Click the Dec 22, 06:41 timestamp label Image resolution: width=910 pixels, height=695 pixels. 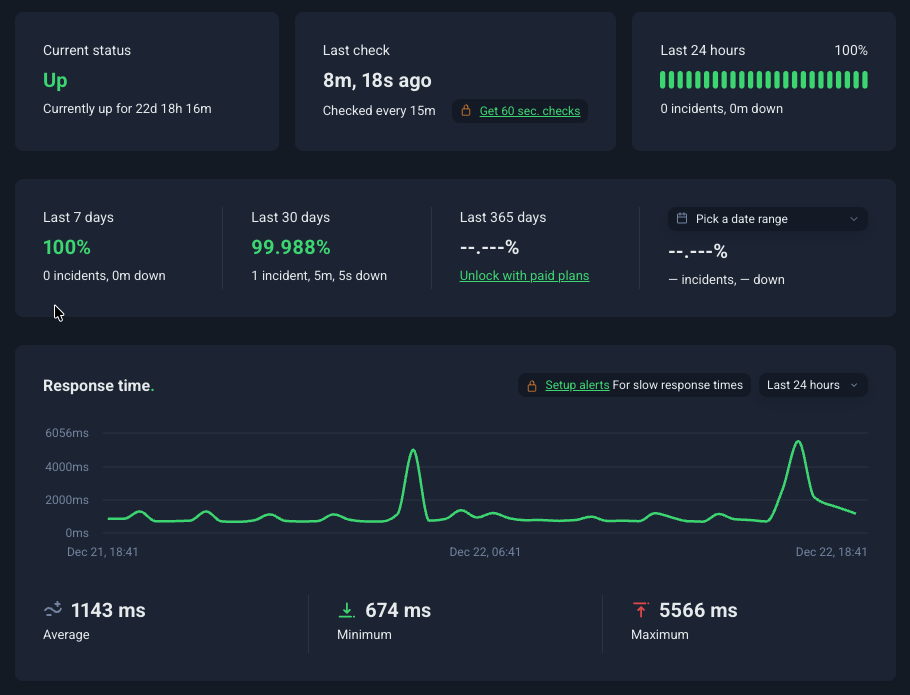click(485, 551)
